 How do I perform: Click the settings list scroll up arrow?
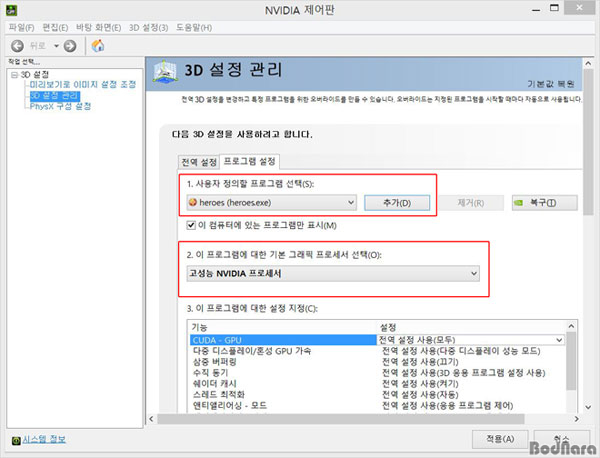(571, 326)
